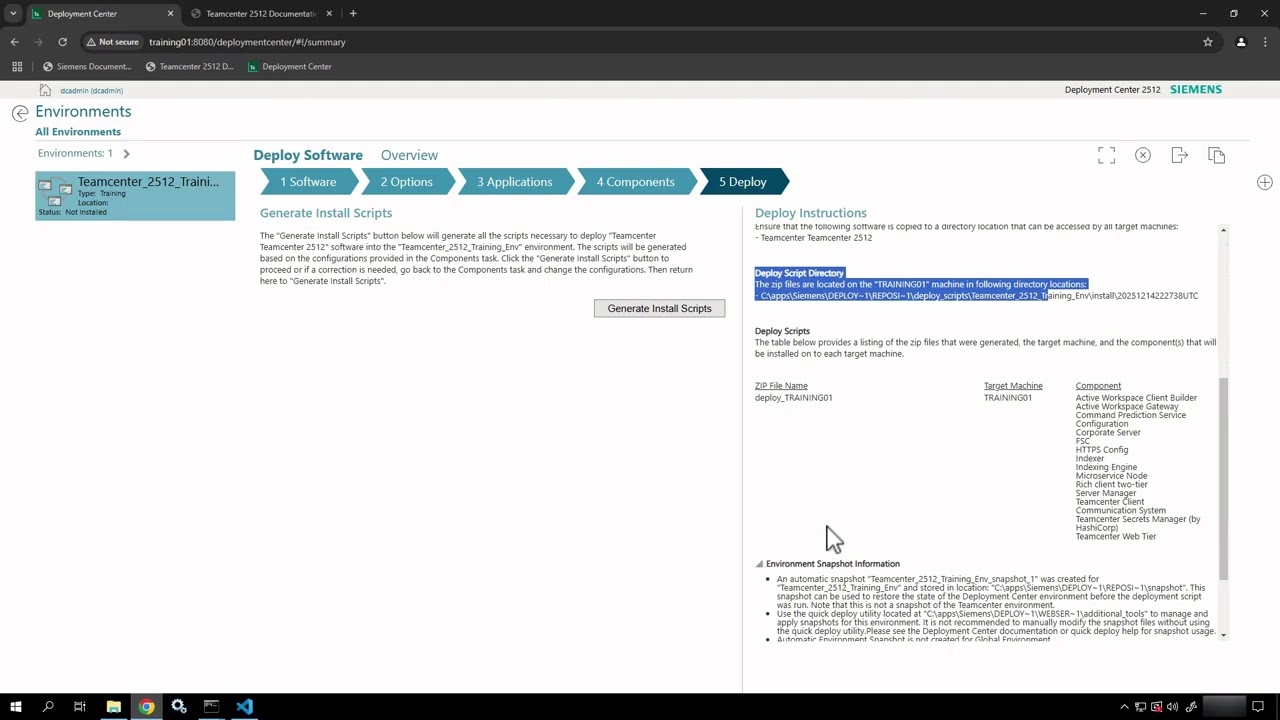This screenshot has width=1280, height=720.
Task: Add new environment with circled plus icon
Action: pos(1265,182)
